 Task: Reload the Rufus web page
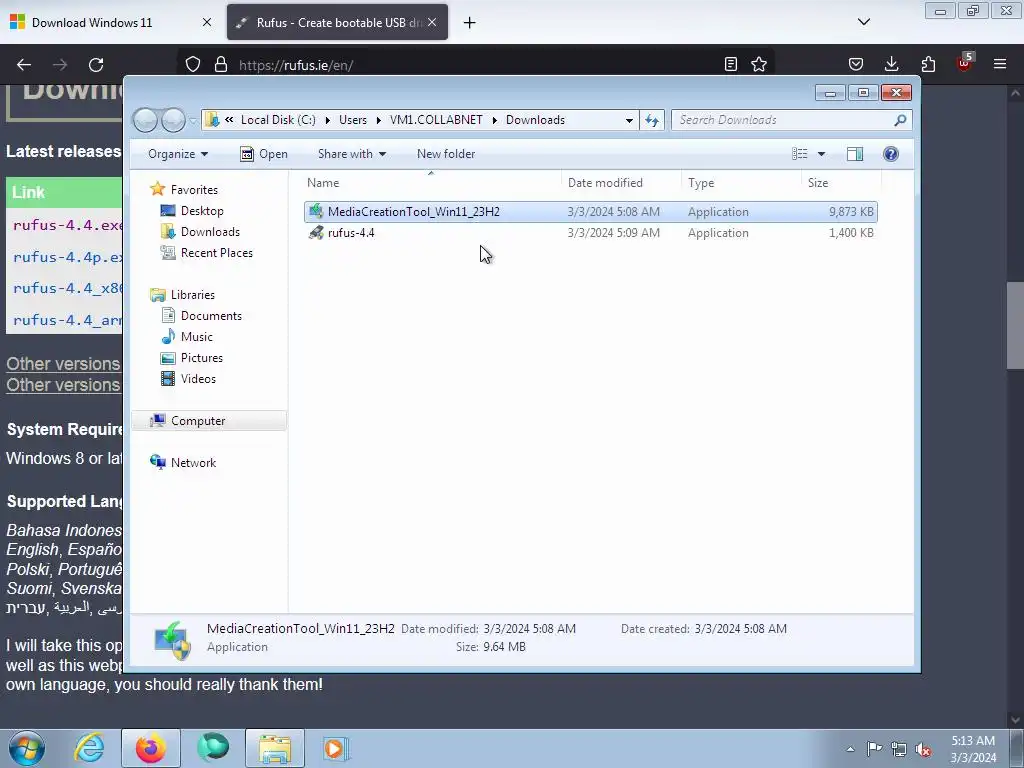(x=96, y=65)
